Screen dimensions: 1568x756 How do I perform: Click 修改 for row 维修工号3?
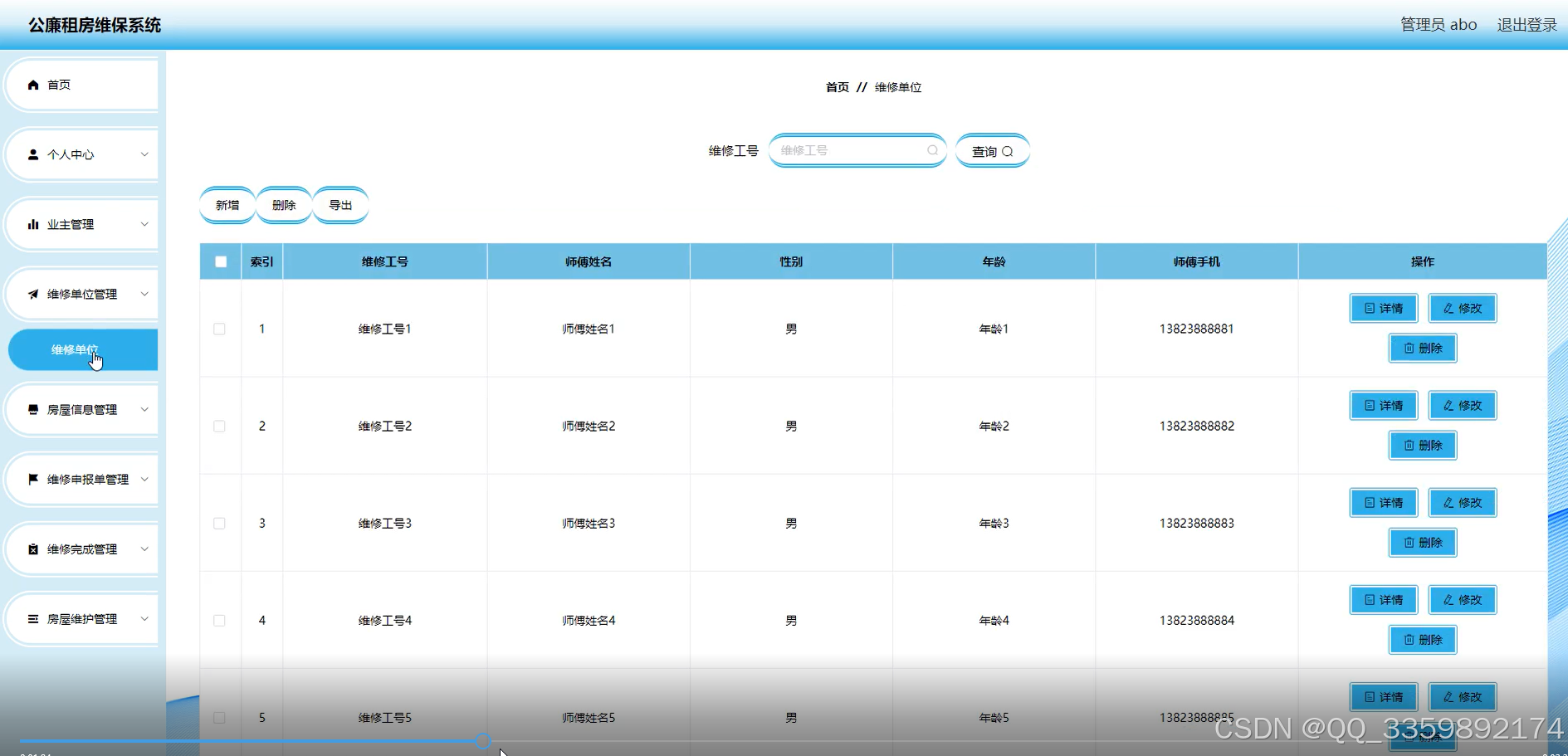(1463, 502)
